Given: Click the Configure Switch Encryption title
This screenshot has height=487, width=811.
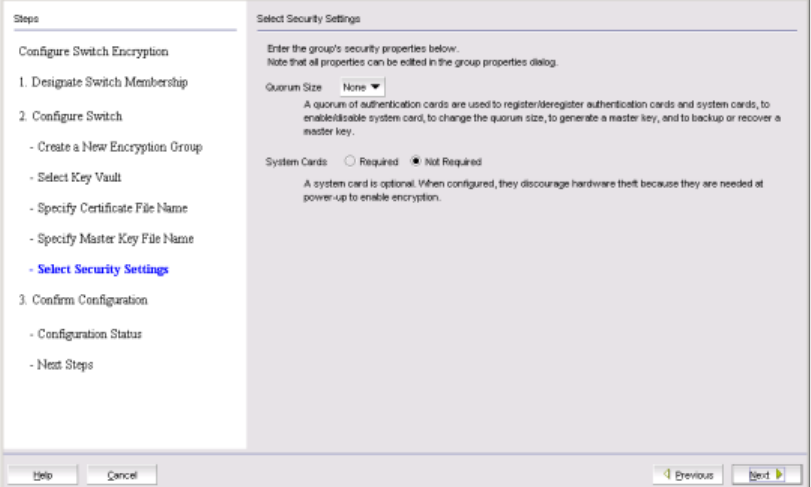Looking at the screenshot, I should point(94,51).
